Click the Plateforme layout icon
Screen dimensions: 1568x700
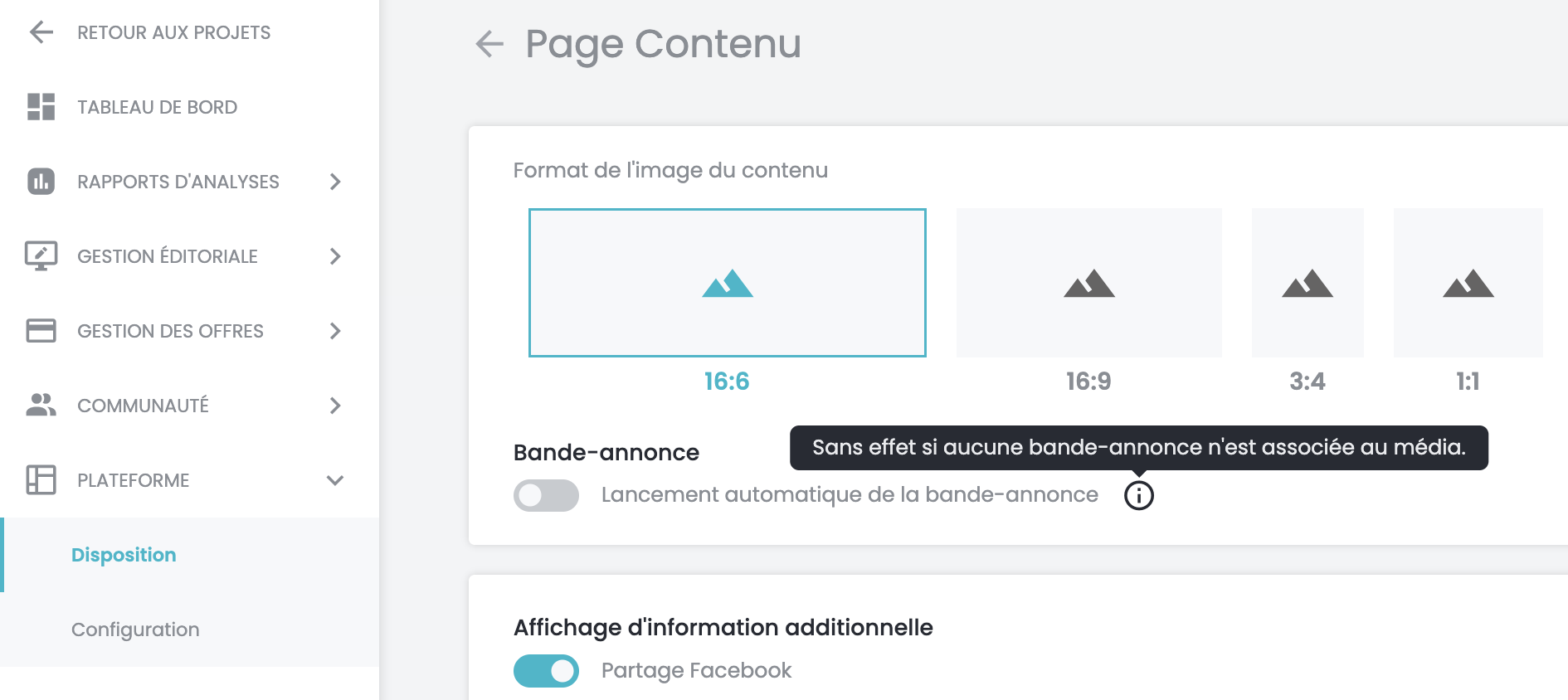click(x=41, y=479)
